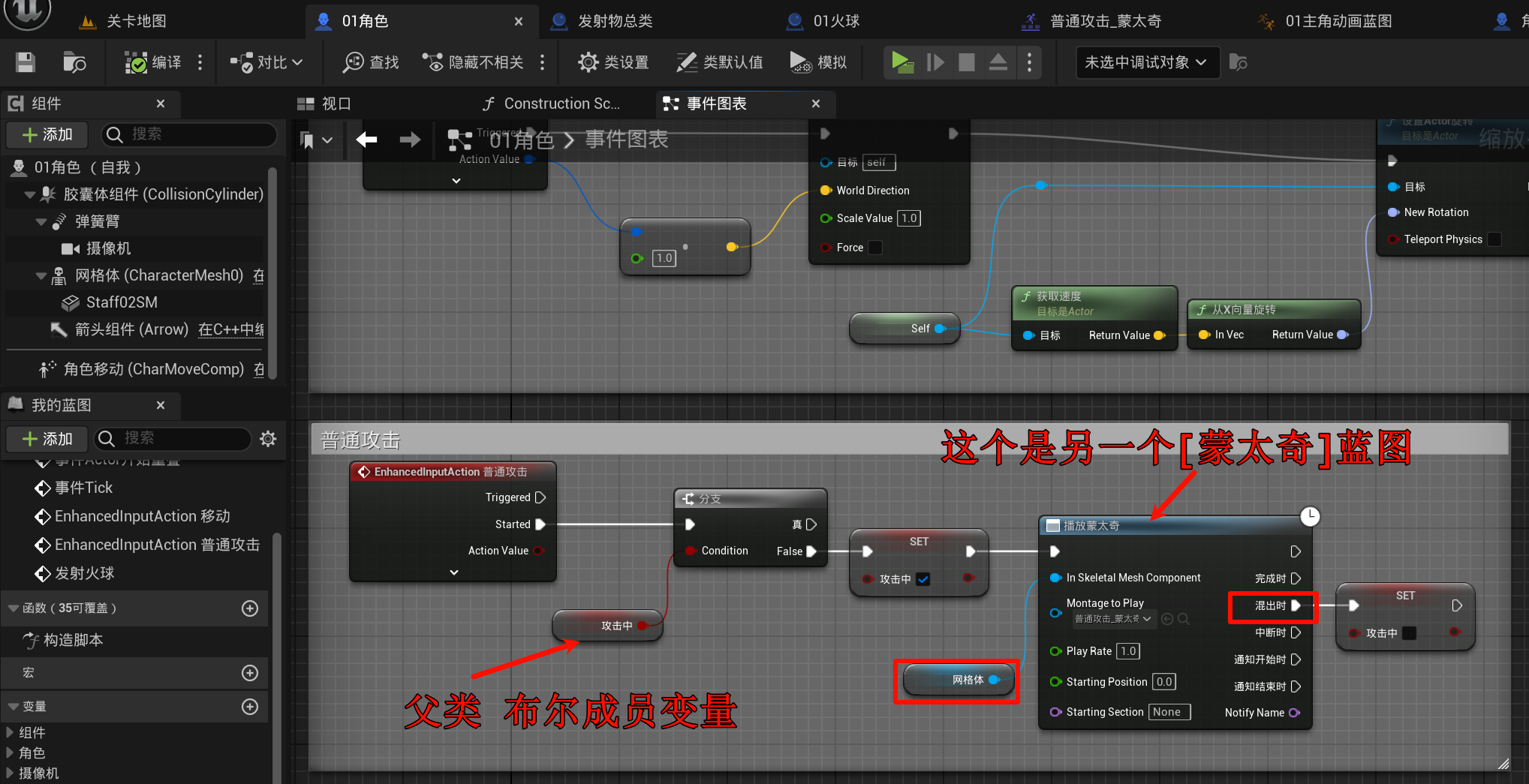The width and height of the screenshot is (1529, 784).
Task: Open 未选中调试对象 debug object dropdown
Action: 1147,62
